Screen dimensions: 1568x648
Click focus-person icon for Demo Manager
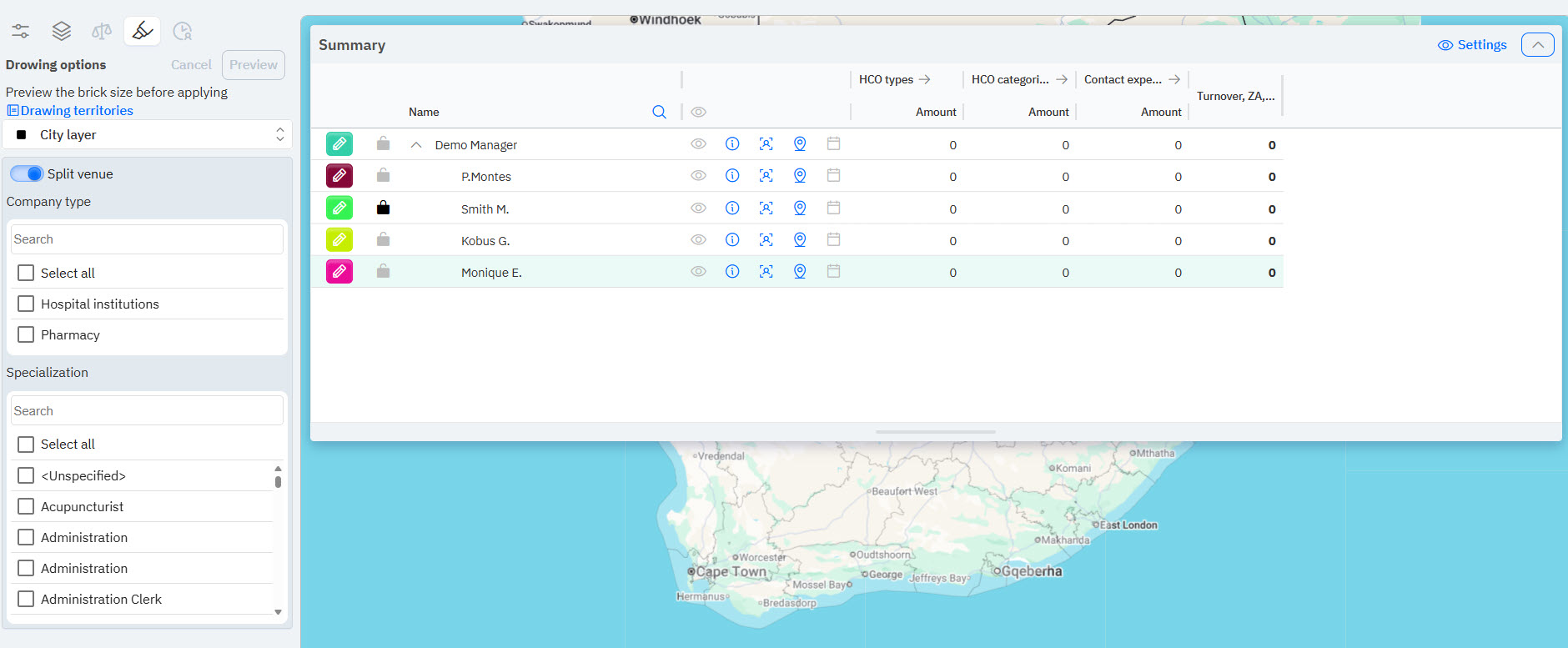766,144
